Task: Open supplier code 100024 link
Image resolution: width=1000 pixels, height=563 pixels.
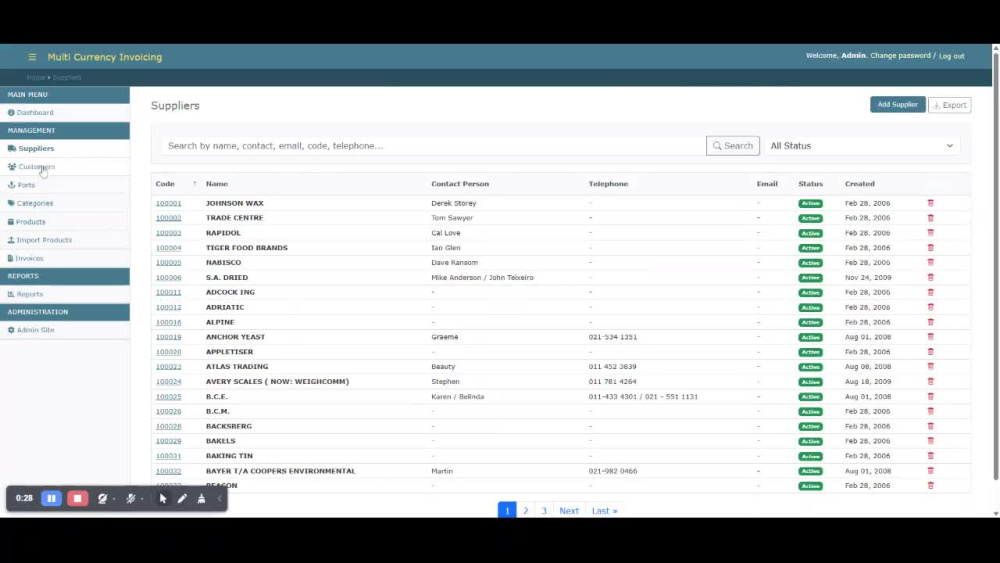Action: coord(168,381)
